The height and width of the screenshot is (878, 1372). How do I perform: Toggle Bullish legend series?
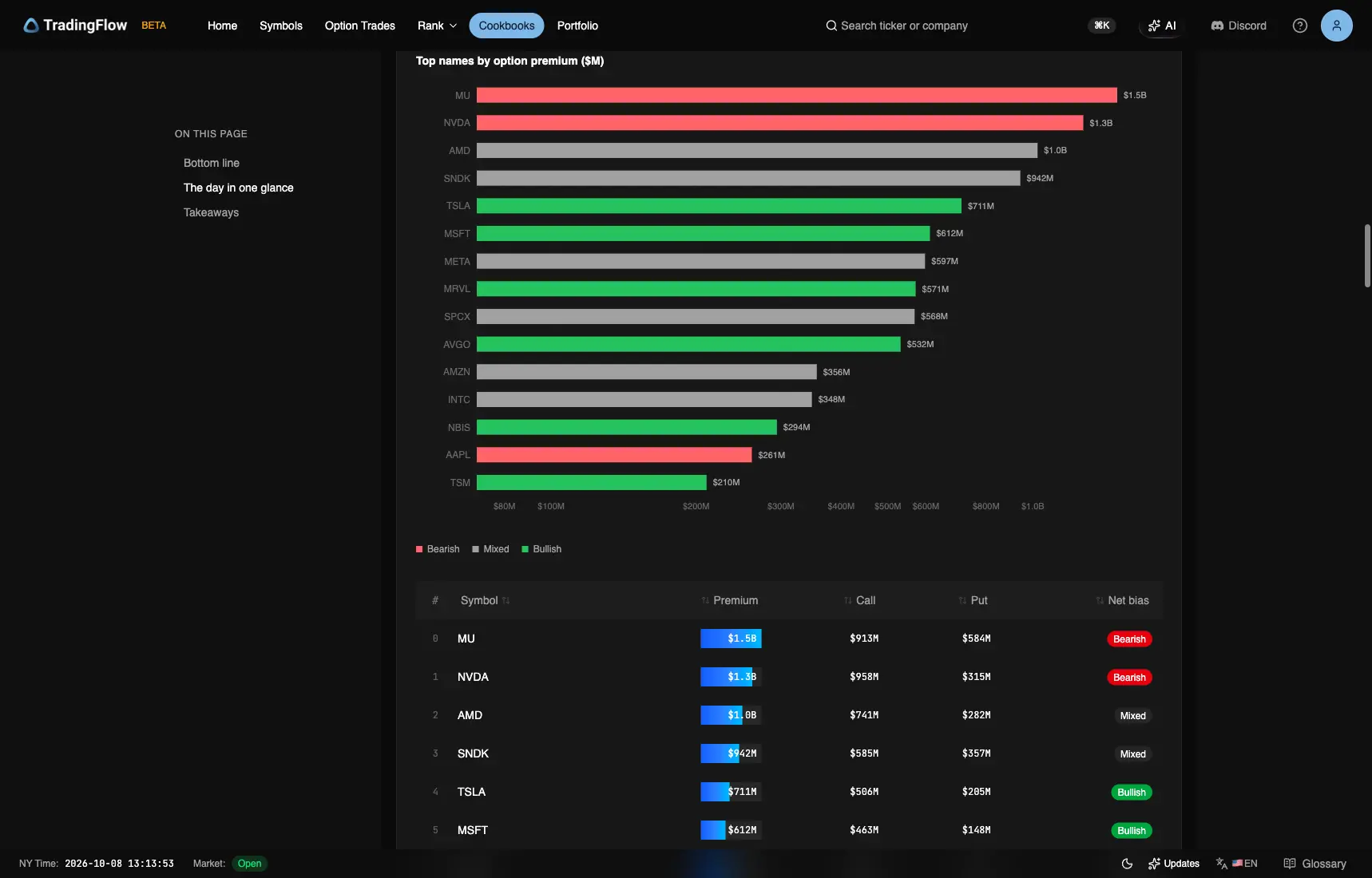pyautogui.click(x=541, y=549)
